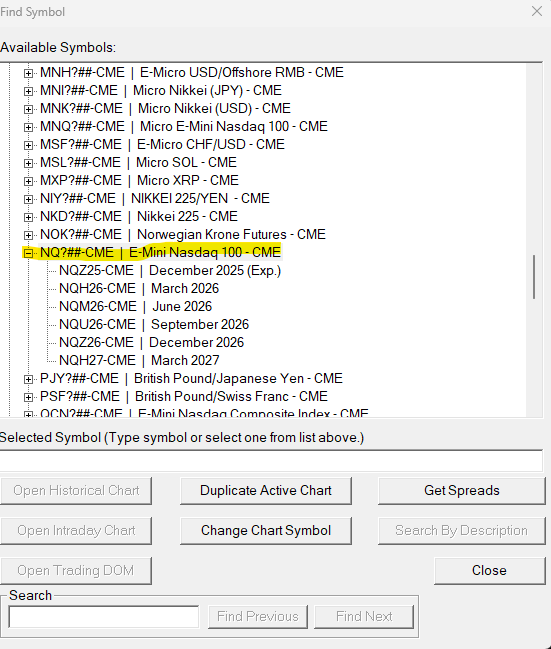Expand the PJY?##-CME British Pound/Japanese Yen node
The height and width of the screenshot is (649, 551).
28,379
